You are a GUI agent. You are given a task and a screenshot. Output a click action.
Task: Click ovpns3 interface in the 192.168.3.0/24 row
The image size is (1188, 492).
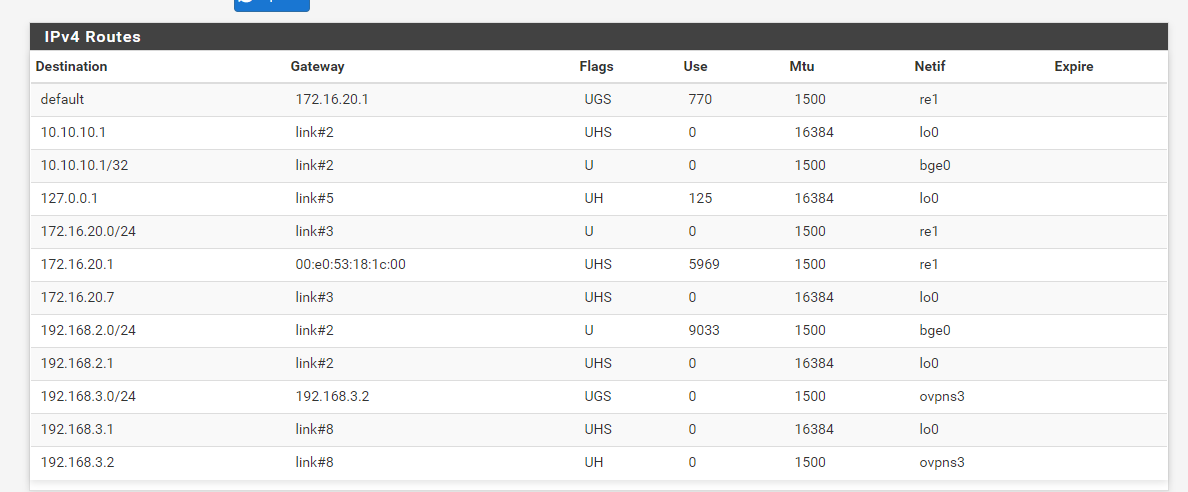point(942,396)
